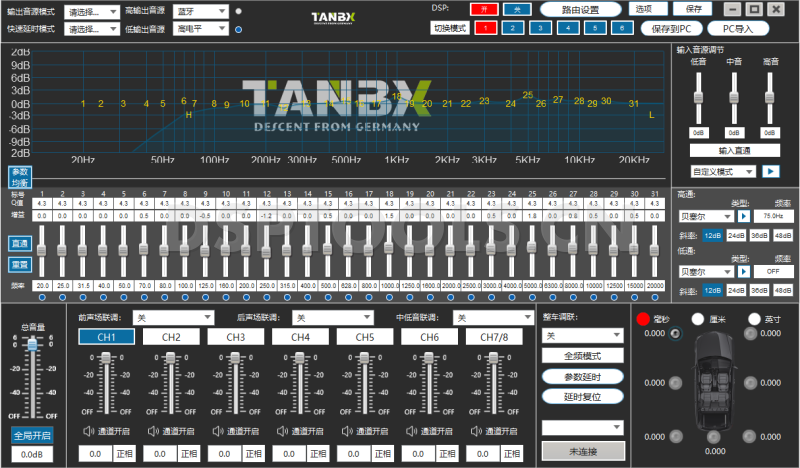Open the 高电平 low output source dropdown

(201, 29)
